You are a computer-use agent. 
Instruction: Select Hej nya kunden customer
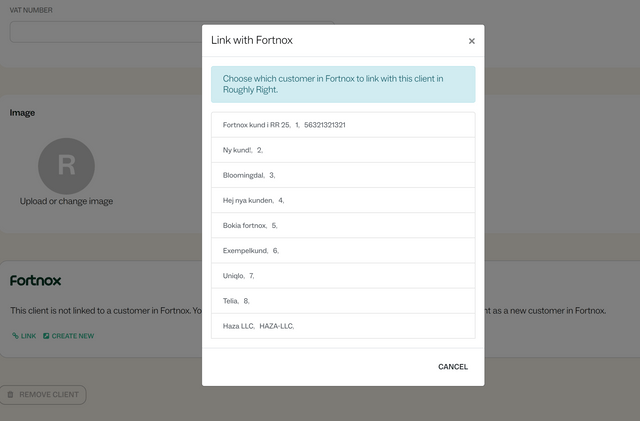[x=343, y=200]
